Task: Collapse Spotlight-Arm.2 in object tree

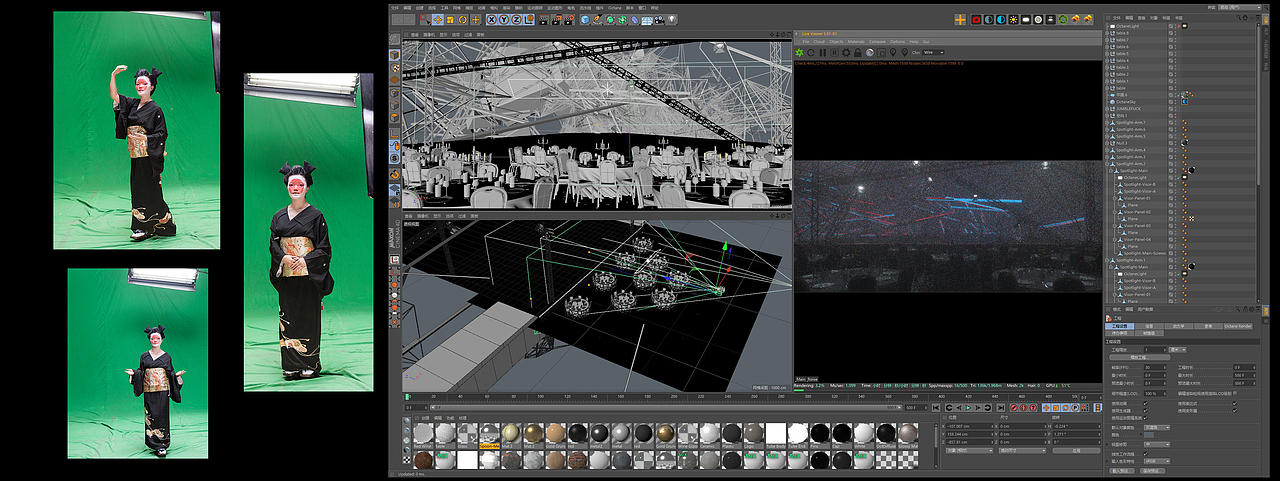Action: click(x=1106, y=164)
